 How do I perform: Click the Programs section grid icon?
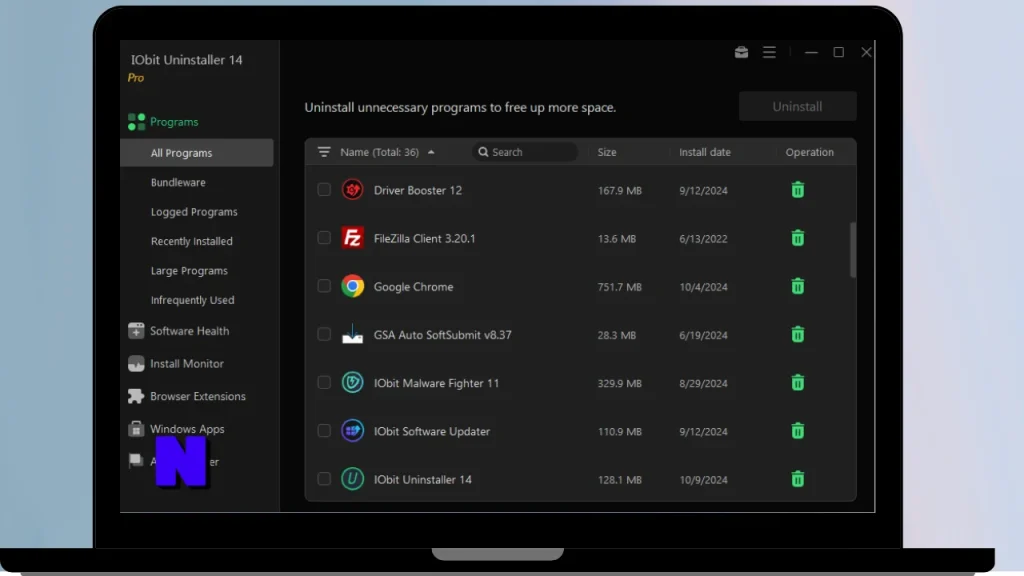pos(136,122)
